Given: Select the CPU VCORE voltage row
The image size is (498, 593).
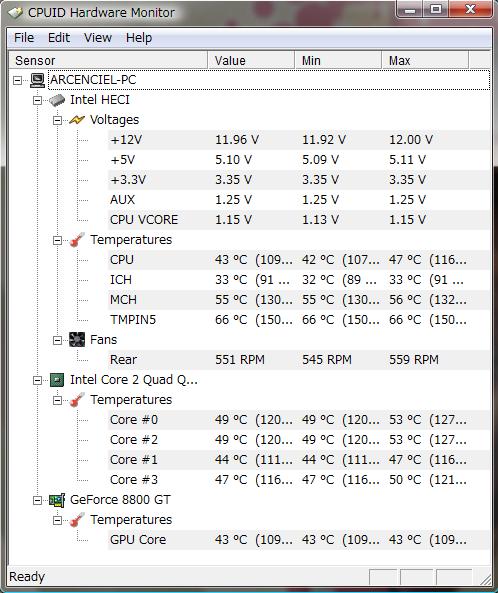Looking at the screenshot, I should [x=299, y=220].
